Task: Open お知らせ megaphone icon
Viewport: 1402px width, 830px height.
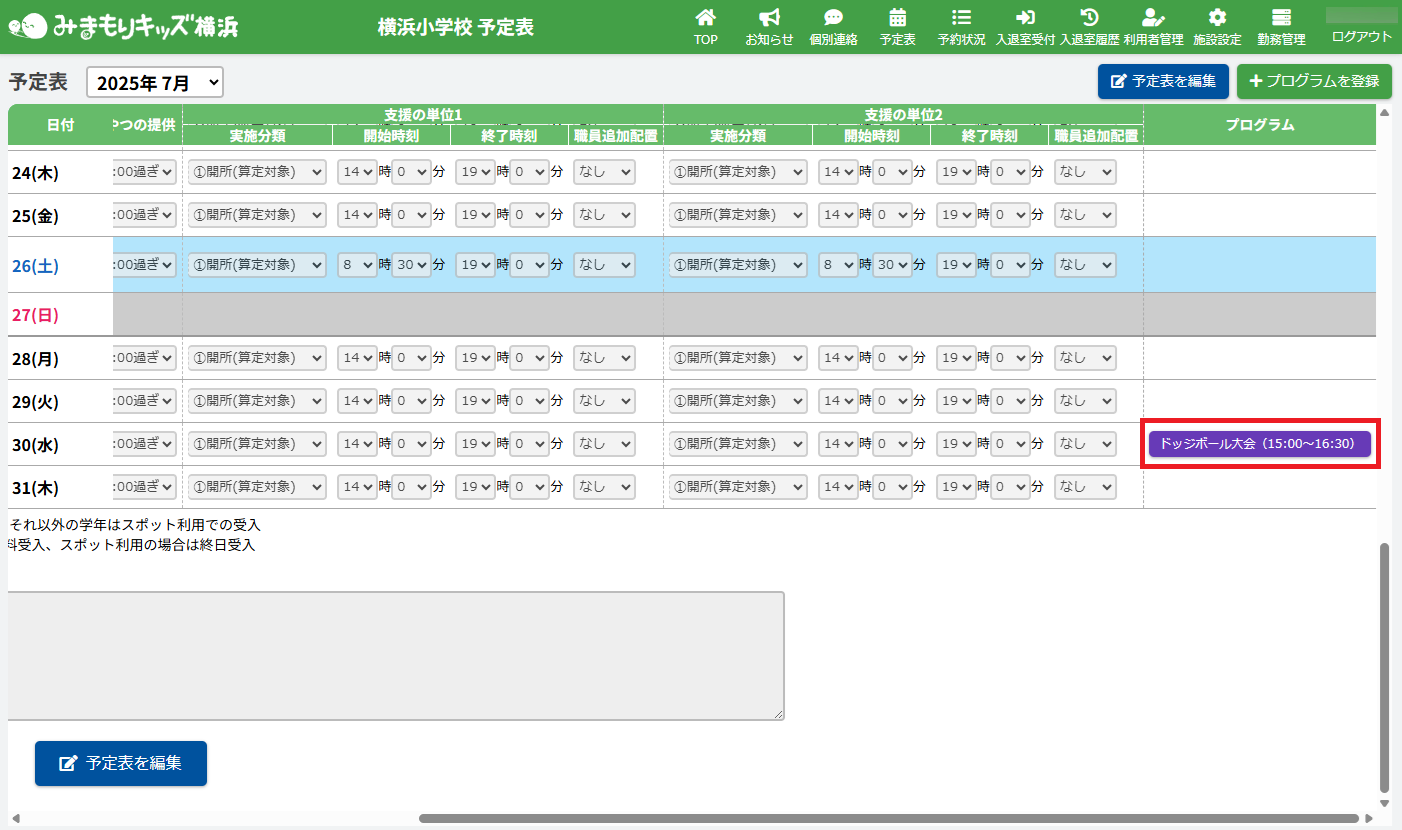Action: click(x=769, y=18)
